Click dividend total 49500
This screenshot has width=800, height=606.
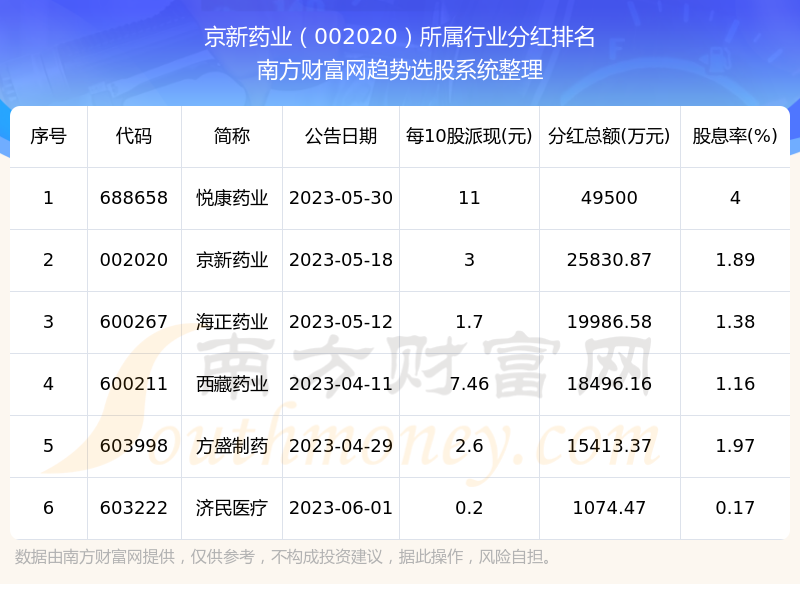(x=609, y=198)
